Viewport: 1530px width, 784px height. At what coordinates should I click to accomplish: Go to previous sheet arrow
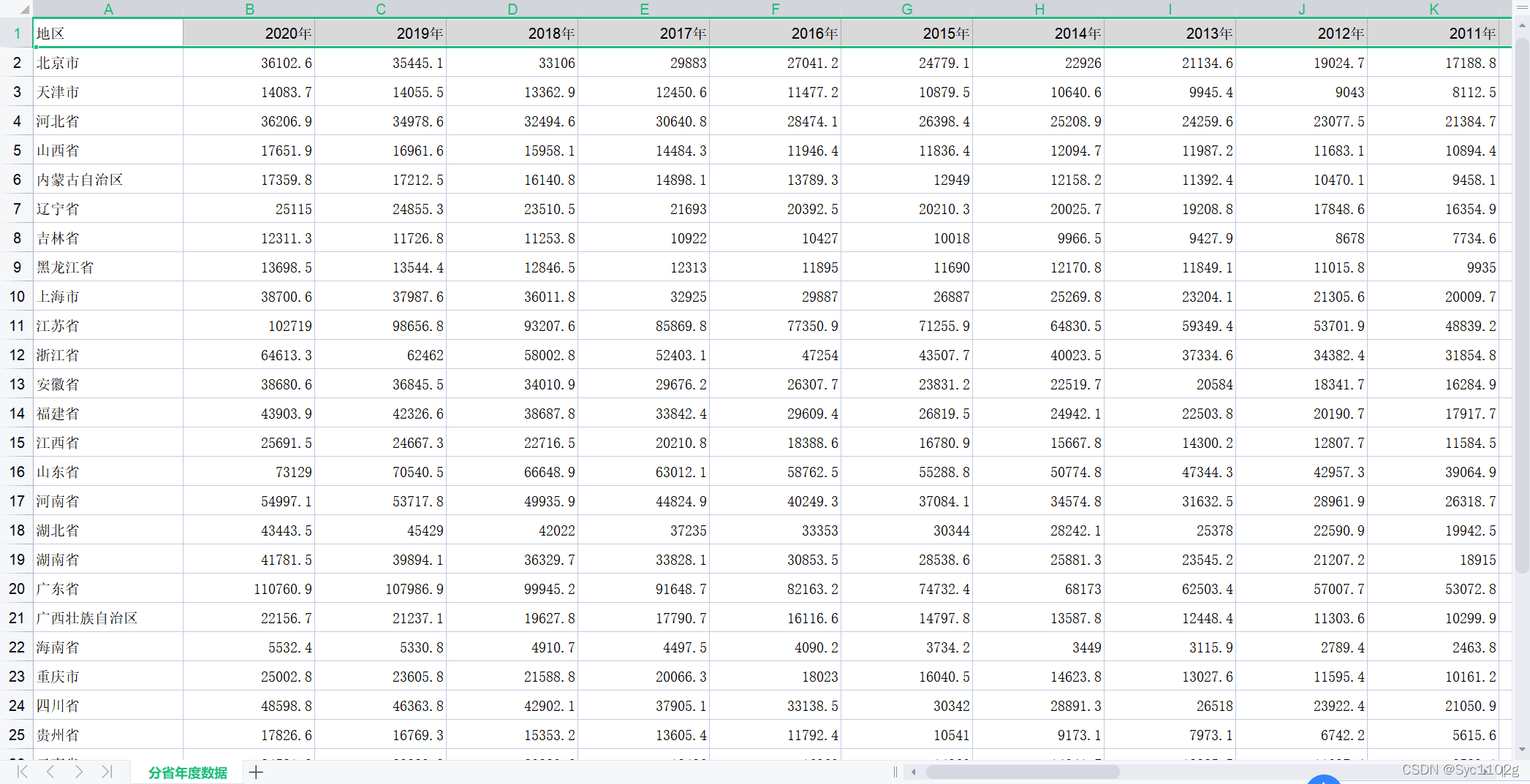(50, 772)
